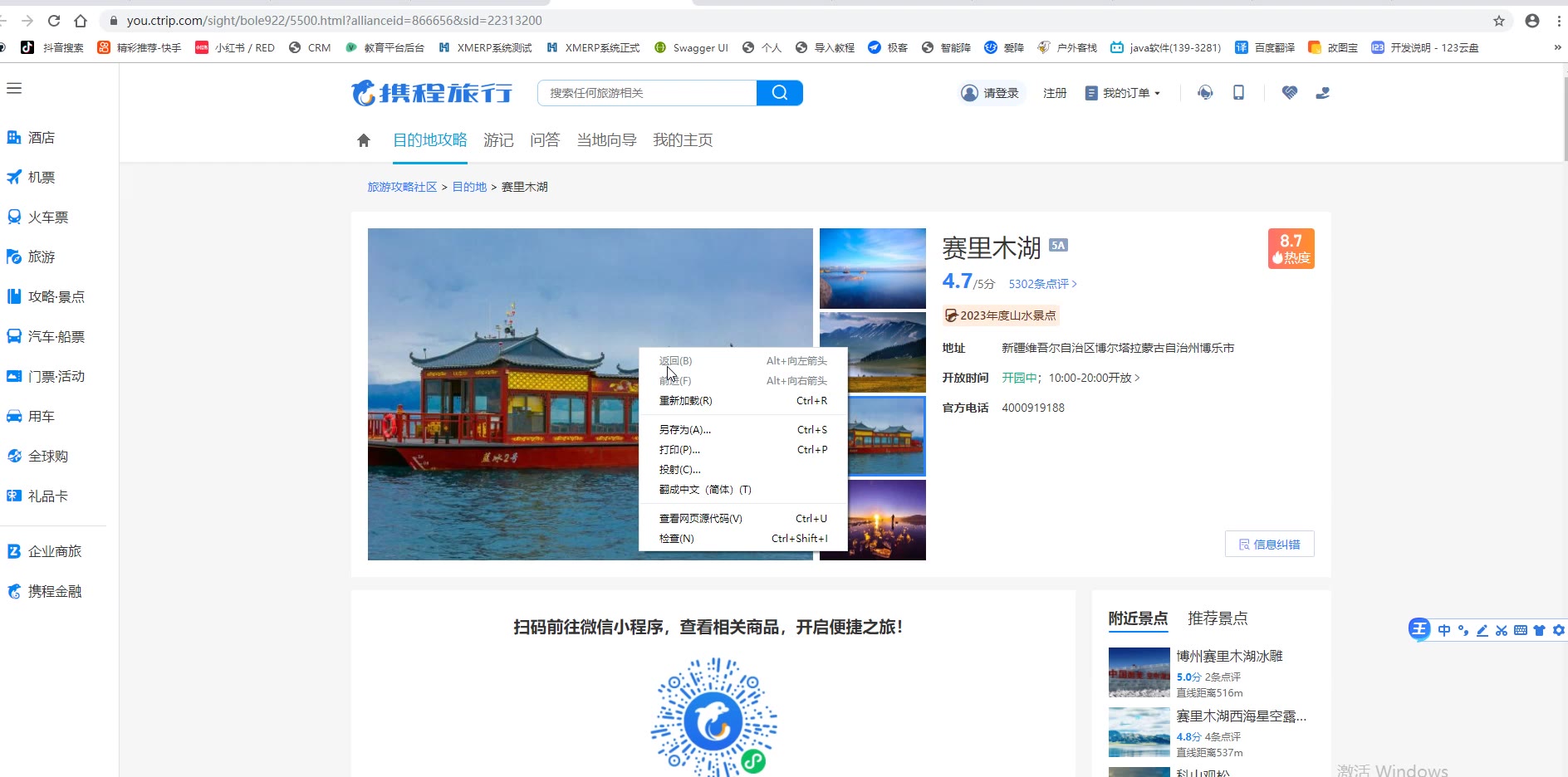The height and width of the screenshot is (777, 1568).
Task: Go to community home via house icon
Action: (364, 140)
